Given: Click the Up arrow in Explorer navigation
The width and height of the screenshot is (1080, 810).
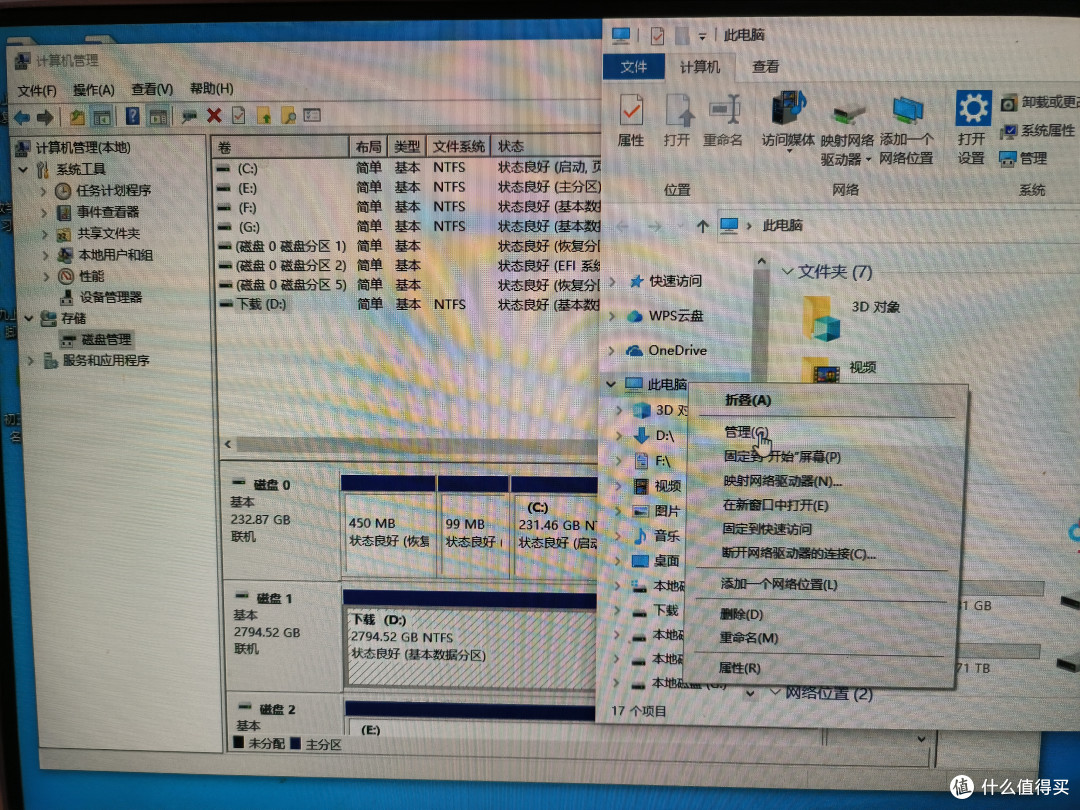Looking at the screenshot, I should 702,226.
